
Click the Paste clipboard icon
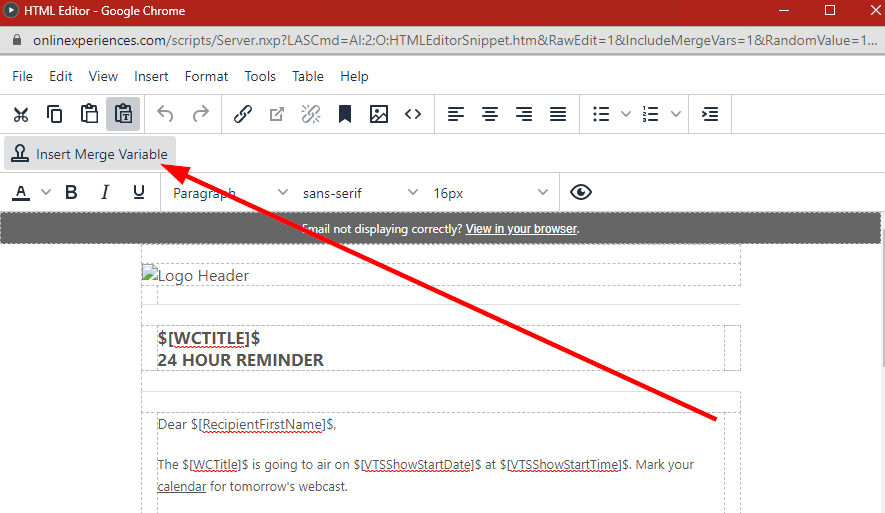coord(89,115)
